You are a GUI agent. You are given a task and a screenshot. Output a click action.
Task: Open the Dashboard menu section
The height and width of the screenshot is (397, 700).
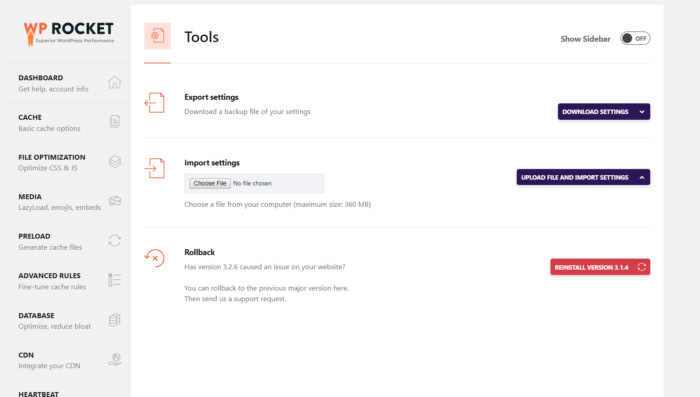69,83
